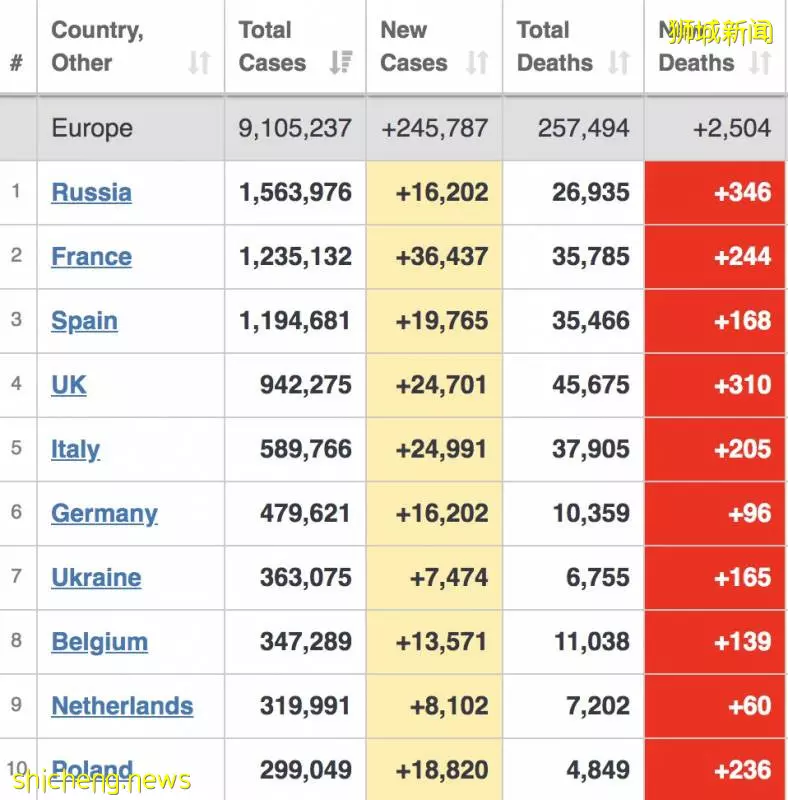Open the Netherlands country link
The height and width of the screenshot is (800, 788).
pos(122,706)
